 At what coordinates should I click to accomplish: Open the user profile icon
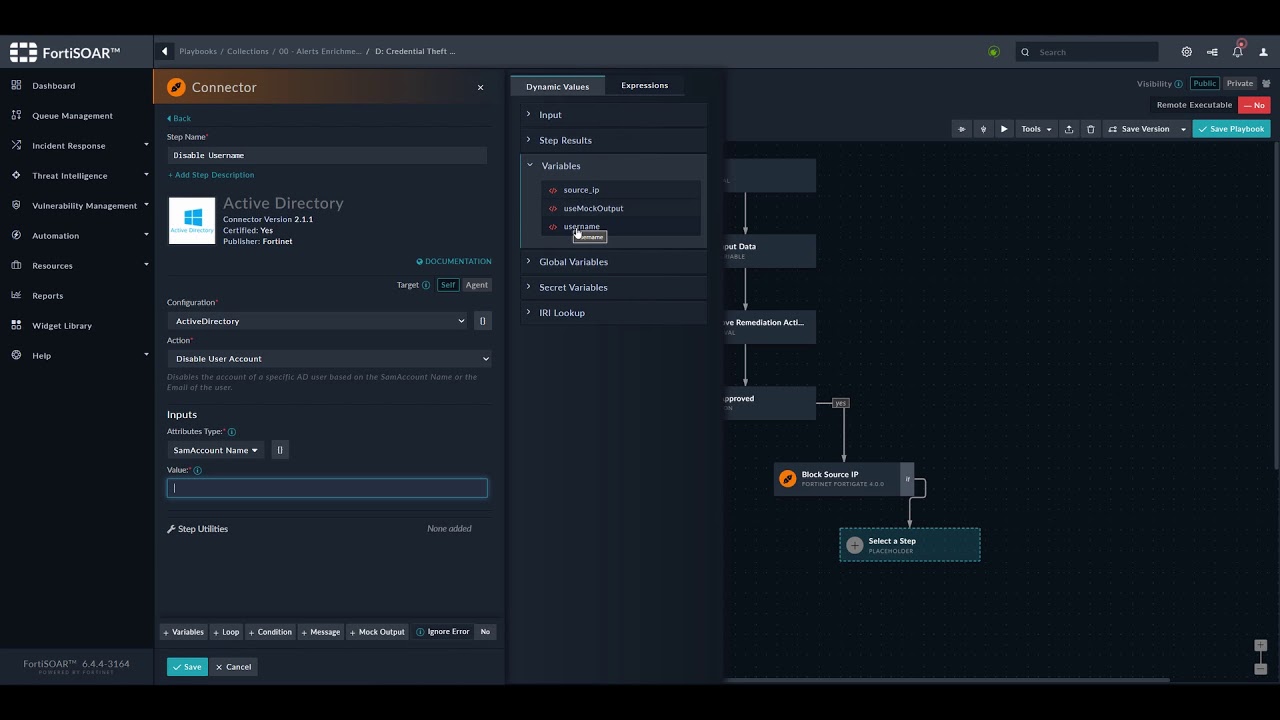1263,52
